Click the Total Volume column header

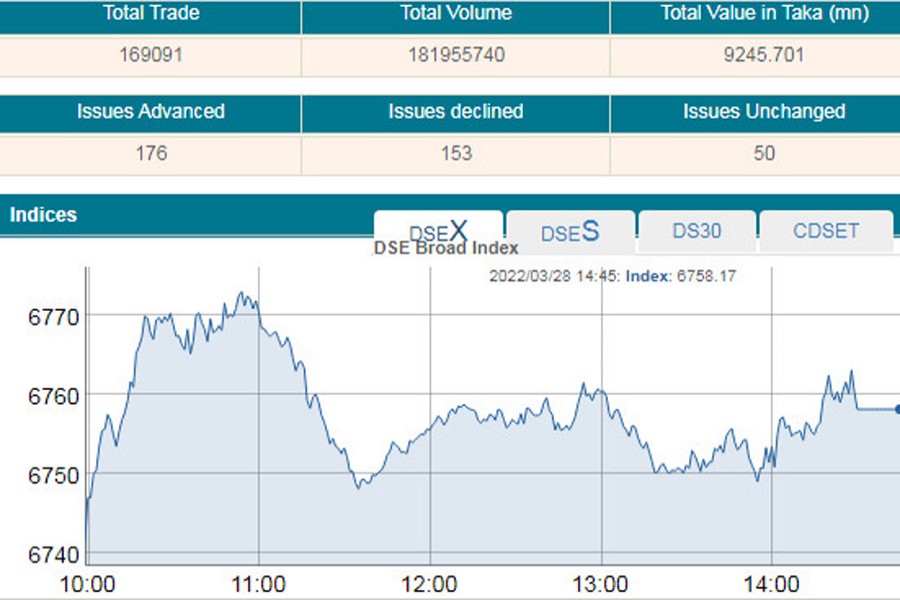coord(455,14)
